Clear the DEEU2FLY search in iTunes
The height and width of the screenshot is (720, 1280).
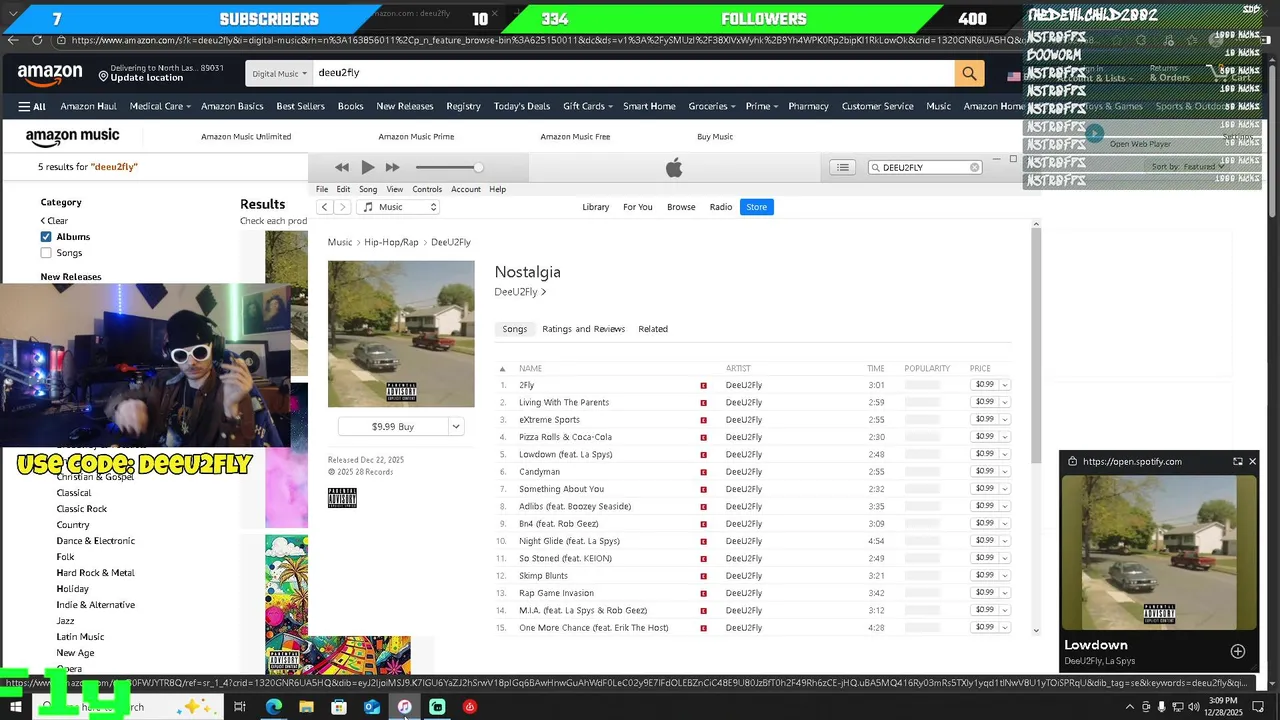(x=975, y=167)
